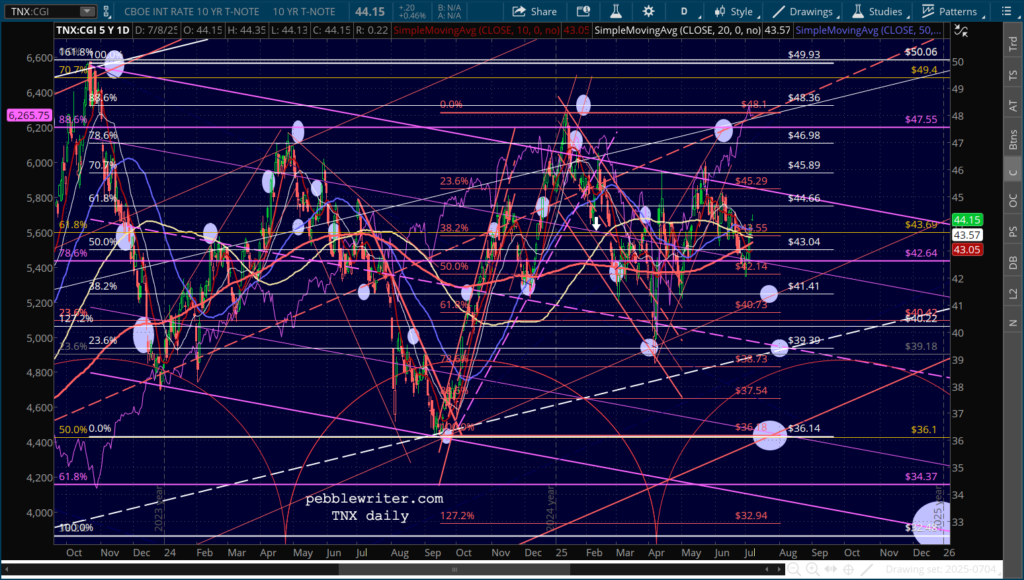Screen dimensions: 1024x580
Task: Open chart settings gear icon
Action: coord(650,11)
